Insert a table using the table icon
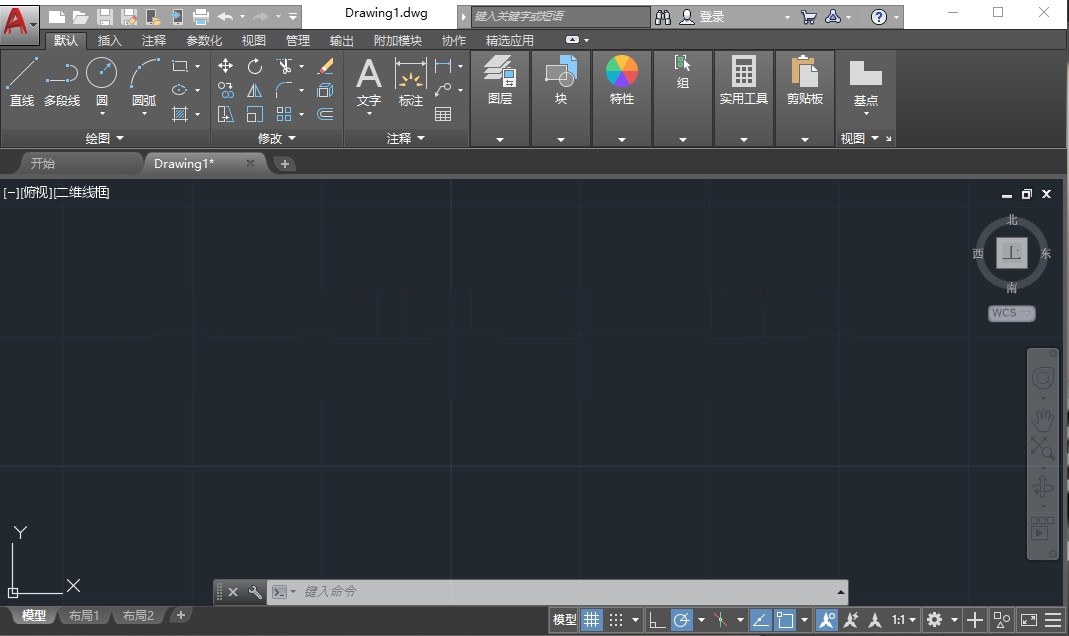The image size is (1069, 636). pos(443,114)
